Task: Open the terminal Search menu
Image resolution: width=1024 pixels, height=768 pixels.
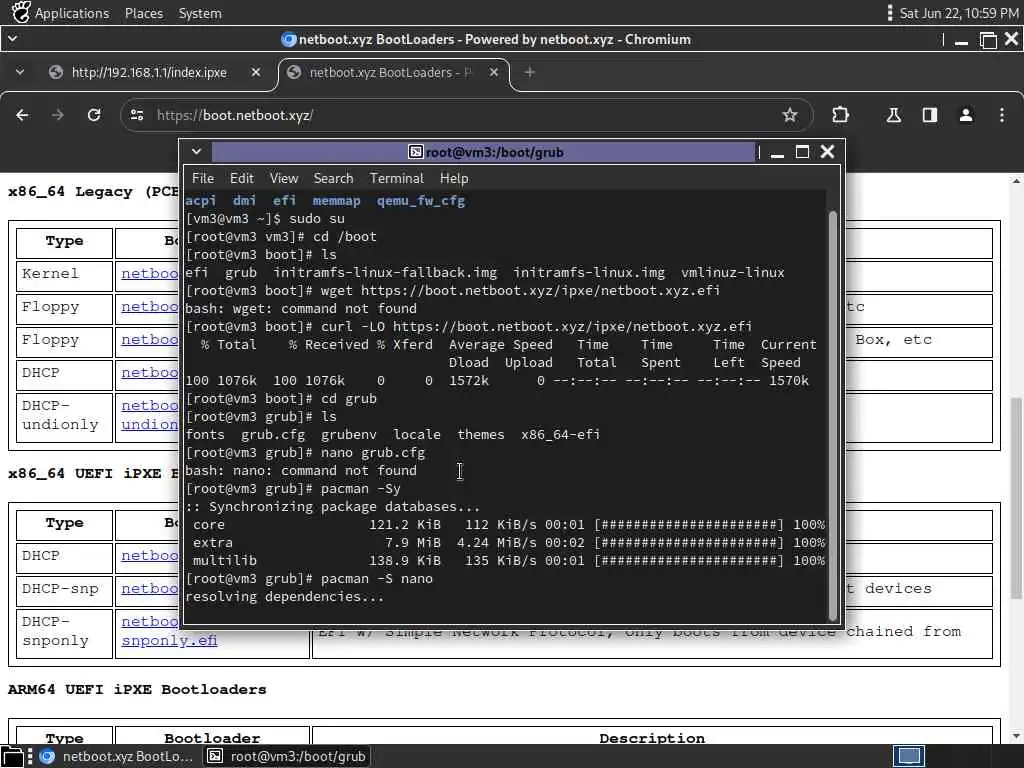Action: tap(333, 178)
